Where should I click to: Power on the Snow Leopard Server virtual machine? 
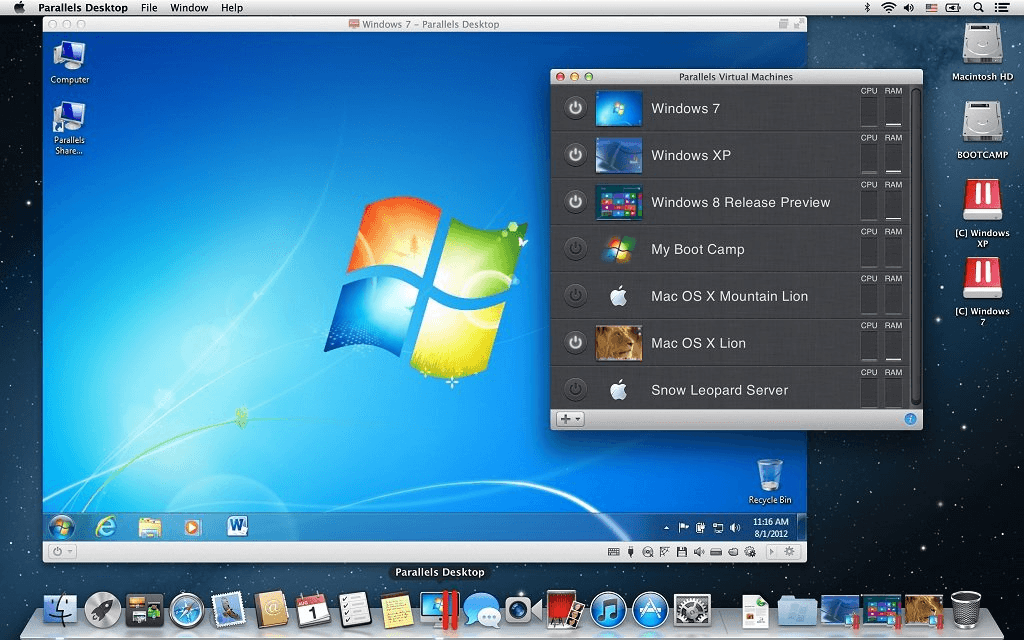[575, 389]
